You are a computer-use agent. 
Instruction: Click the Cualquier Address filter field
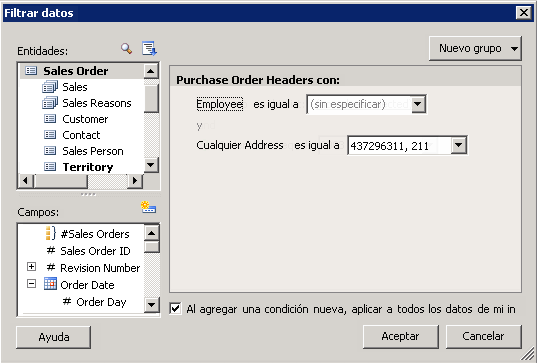(240, 145)
